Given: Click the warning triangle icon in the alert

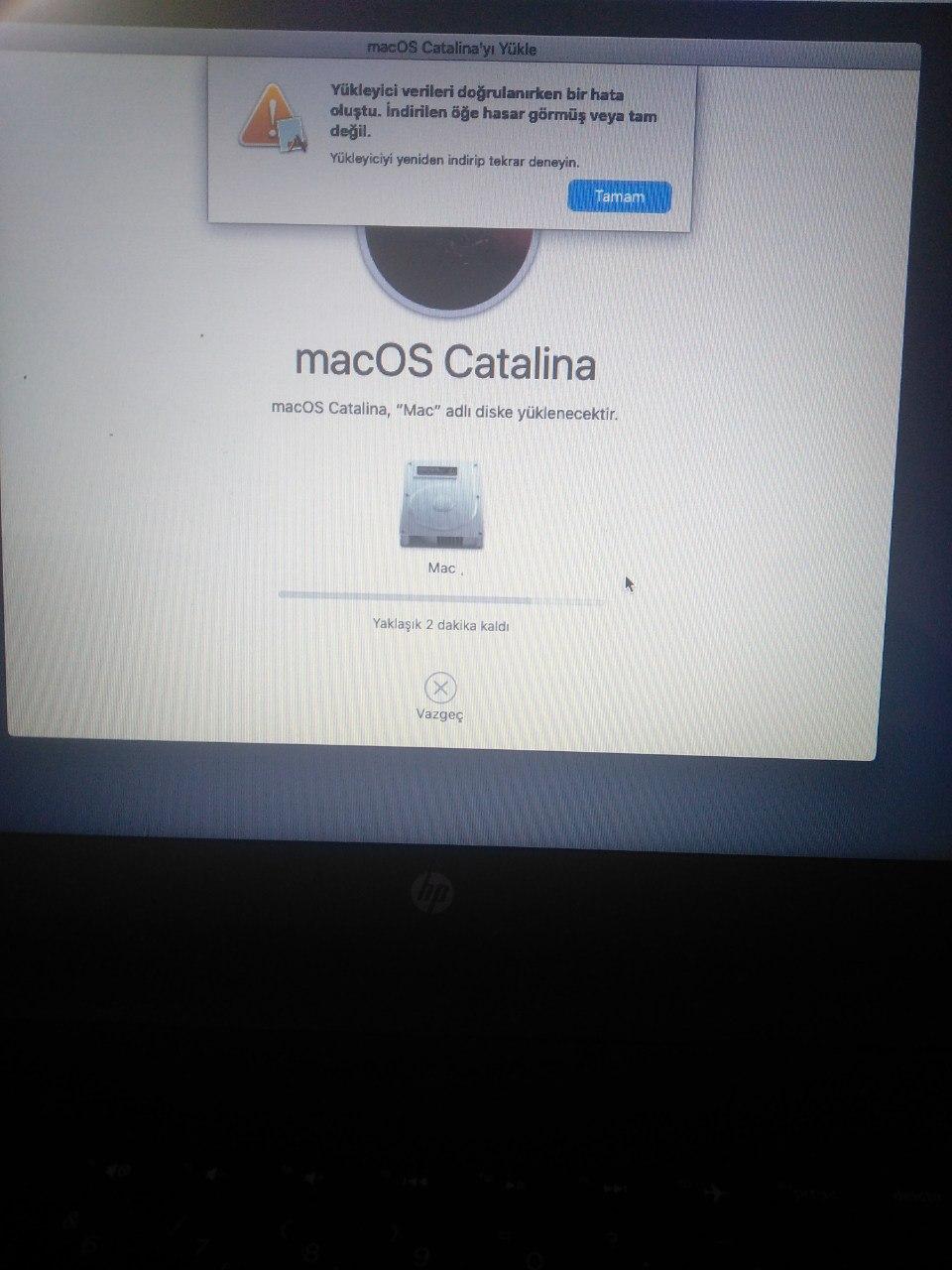Looking at the screenshot, I should tap(275, 118).
